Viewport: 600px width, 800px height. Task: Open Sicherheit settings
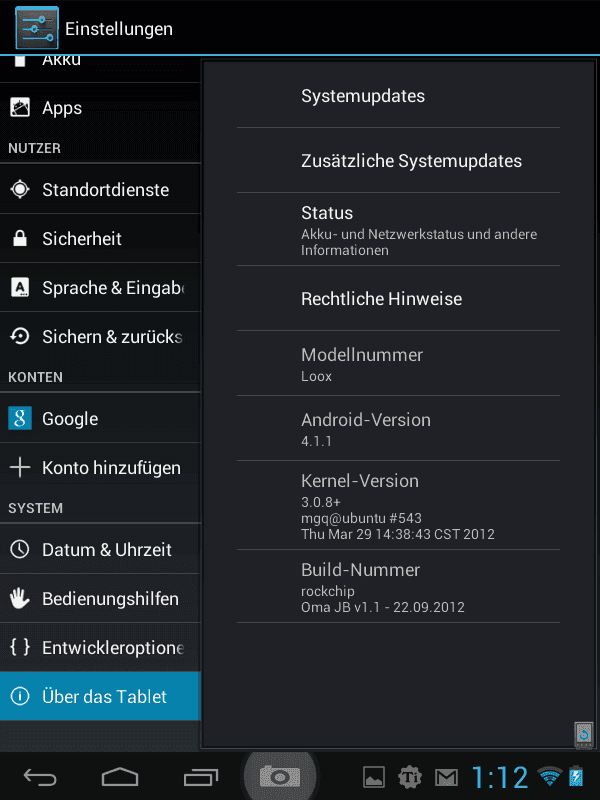pos(101,238)
